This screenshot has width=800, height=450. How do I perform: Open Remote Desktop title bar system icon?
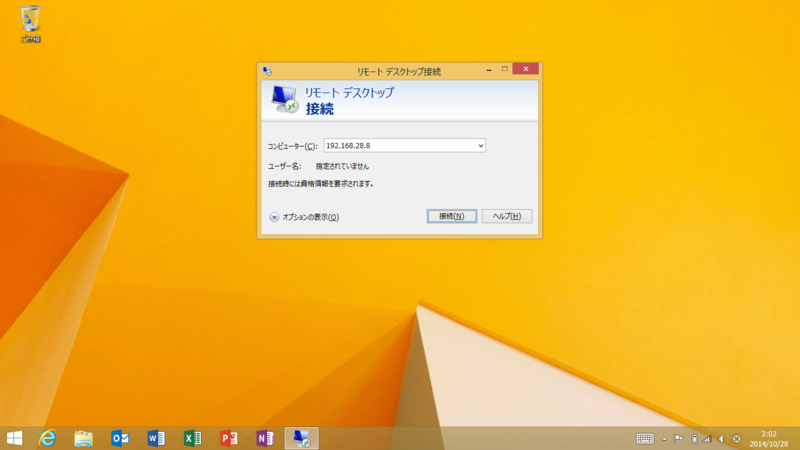[267, 71]
